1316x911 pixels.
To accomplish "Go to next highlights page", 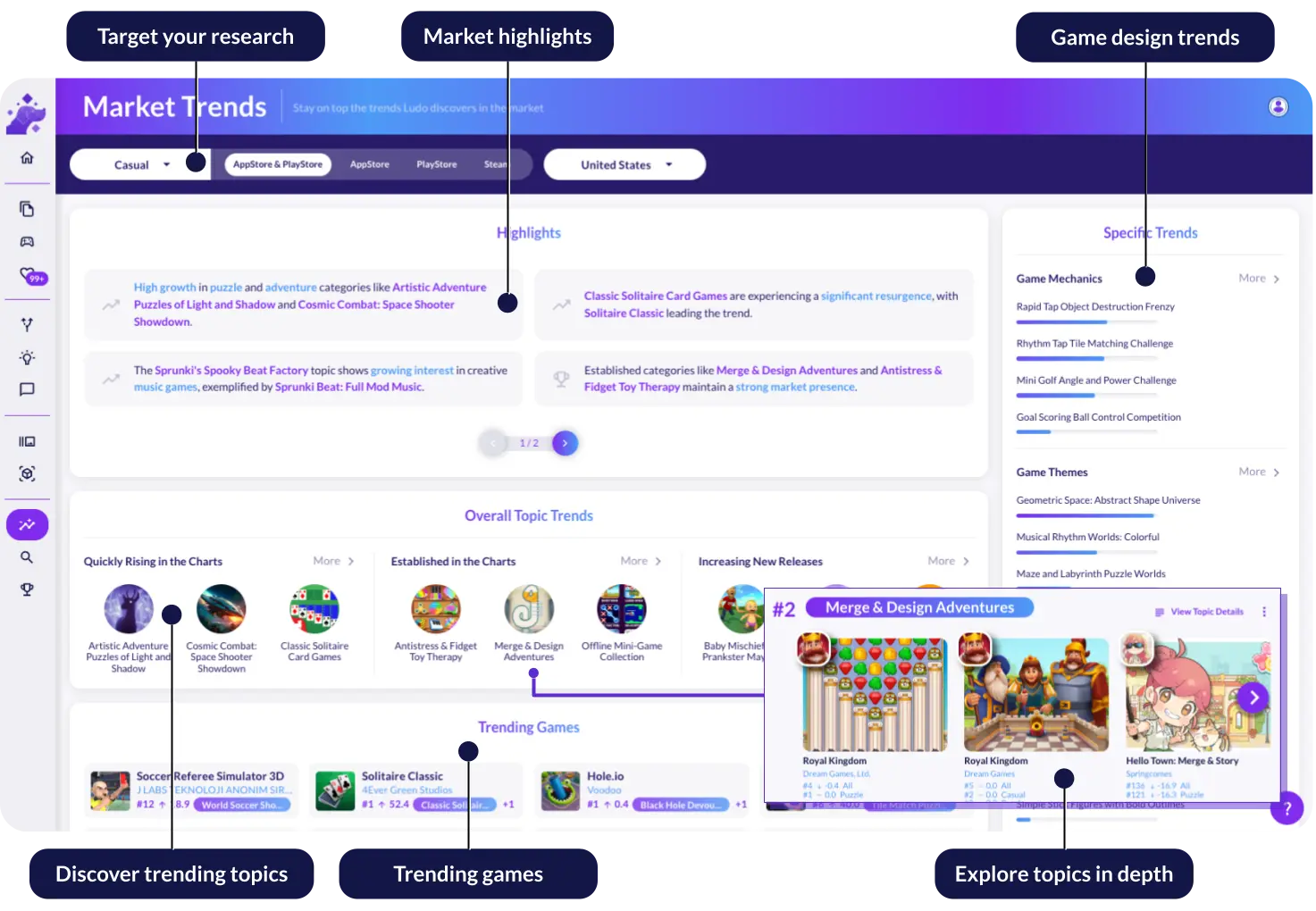I will [565, 443].
